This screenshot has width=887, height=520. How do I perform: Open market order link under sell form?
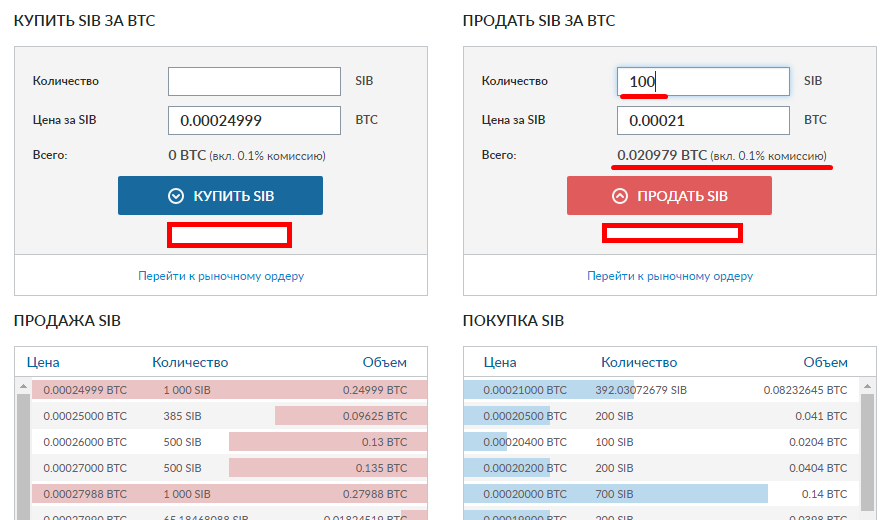point(670,276)
